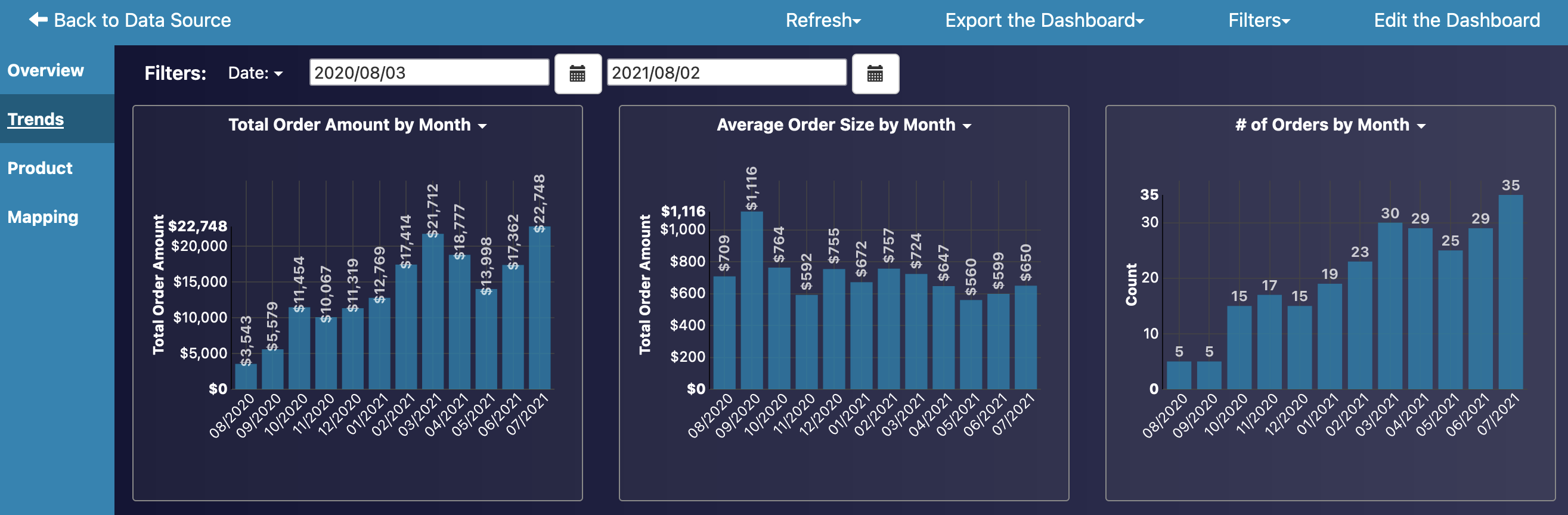Open the end date calendar picker

tap(874, 75)
